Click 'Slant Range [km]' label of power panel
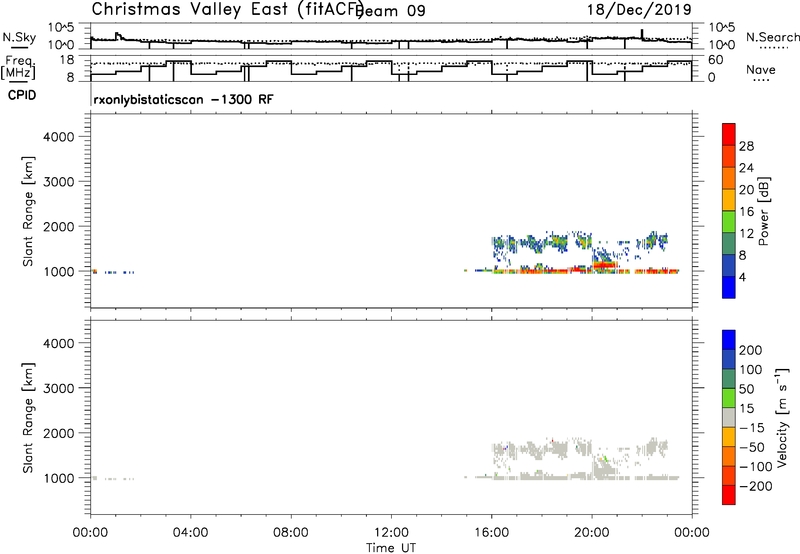 [x=28, y=211]
